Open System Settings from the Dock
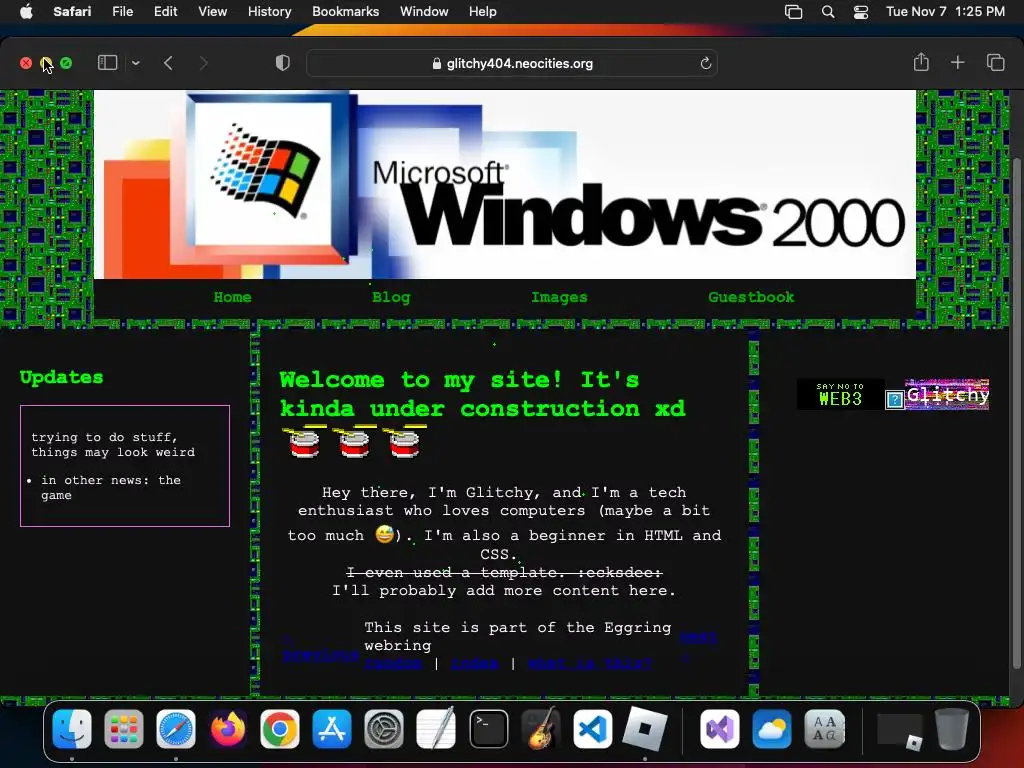This screenshot has height=768, width=1024. (x=383, y=729)
